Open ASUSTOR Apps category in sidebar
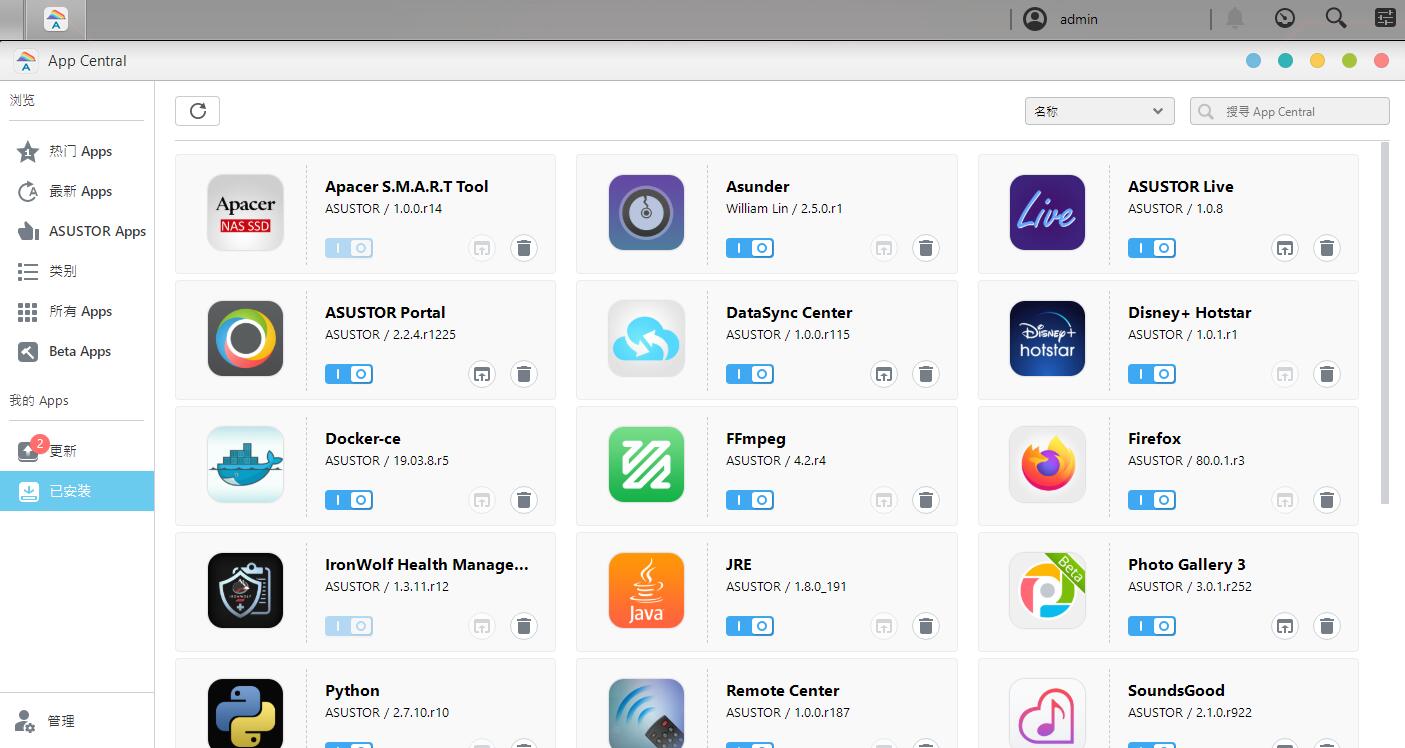Image resolution: width=1405 pixels, height=748 pixels. point(77,231)
